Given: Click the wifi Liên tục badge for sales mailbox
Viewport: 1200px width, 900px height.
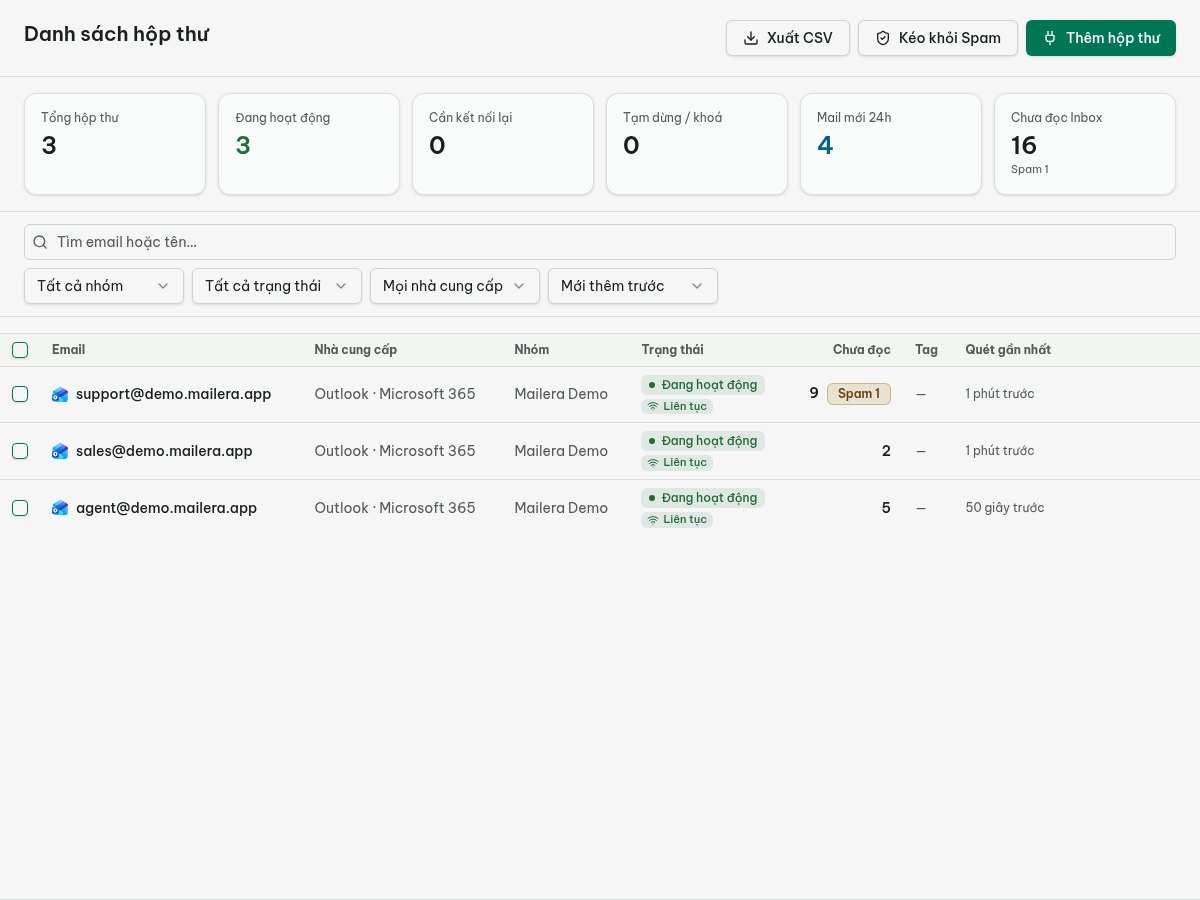Looking at the screenshot, I should click(x=677, y=463).
